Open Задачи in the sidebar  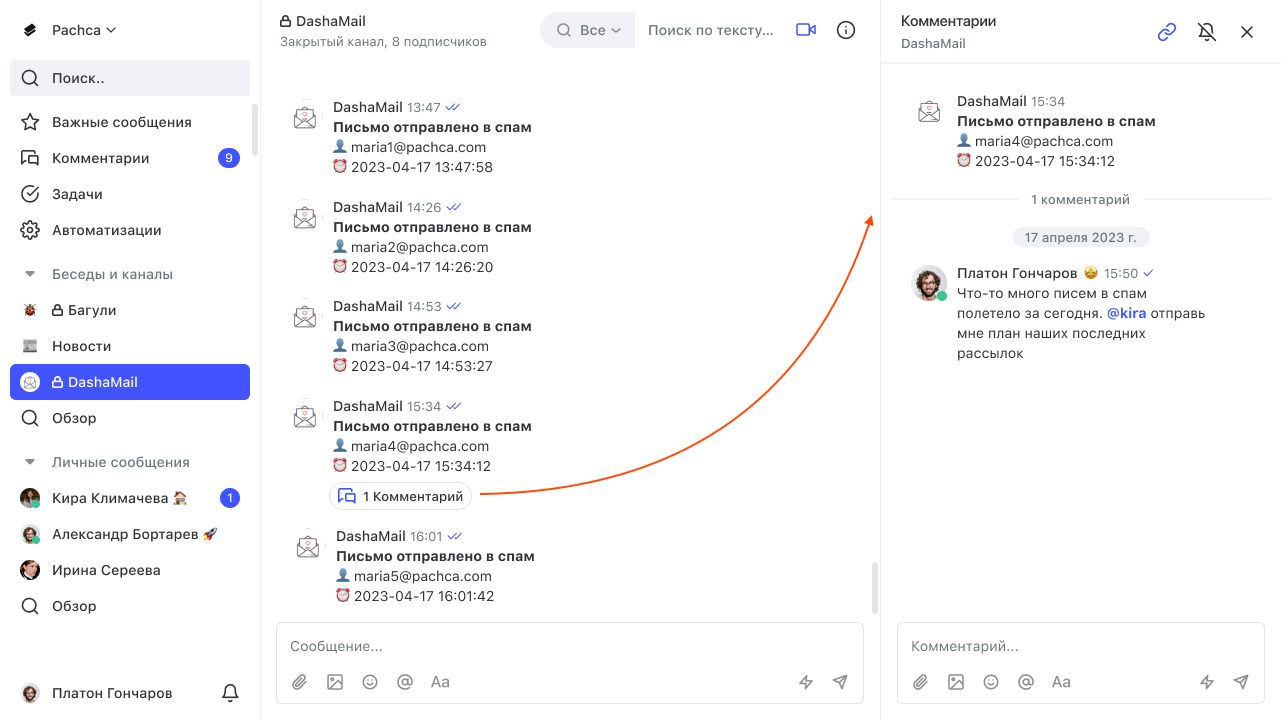pos(77,194)
